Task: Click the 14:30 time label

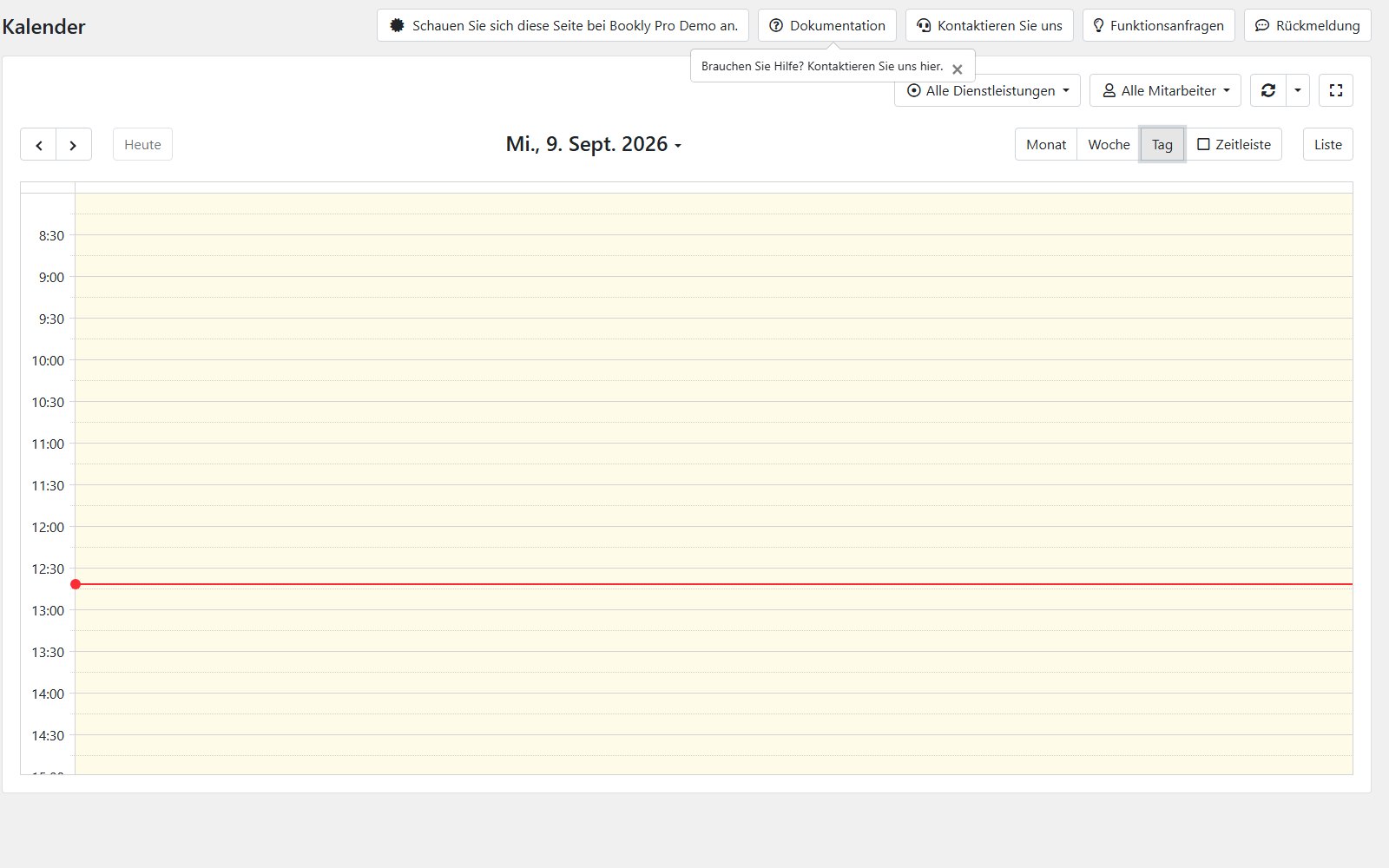Action: pyautogui.click(x=48, y=736)
